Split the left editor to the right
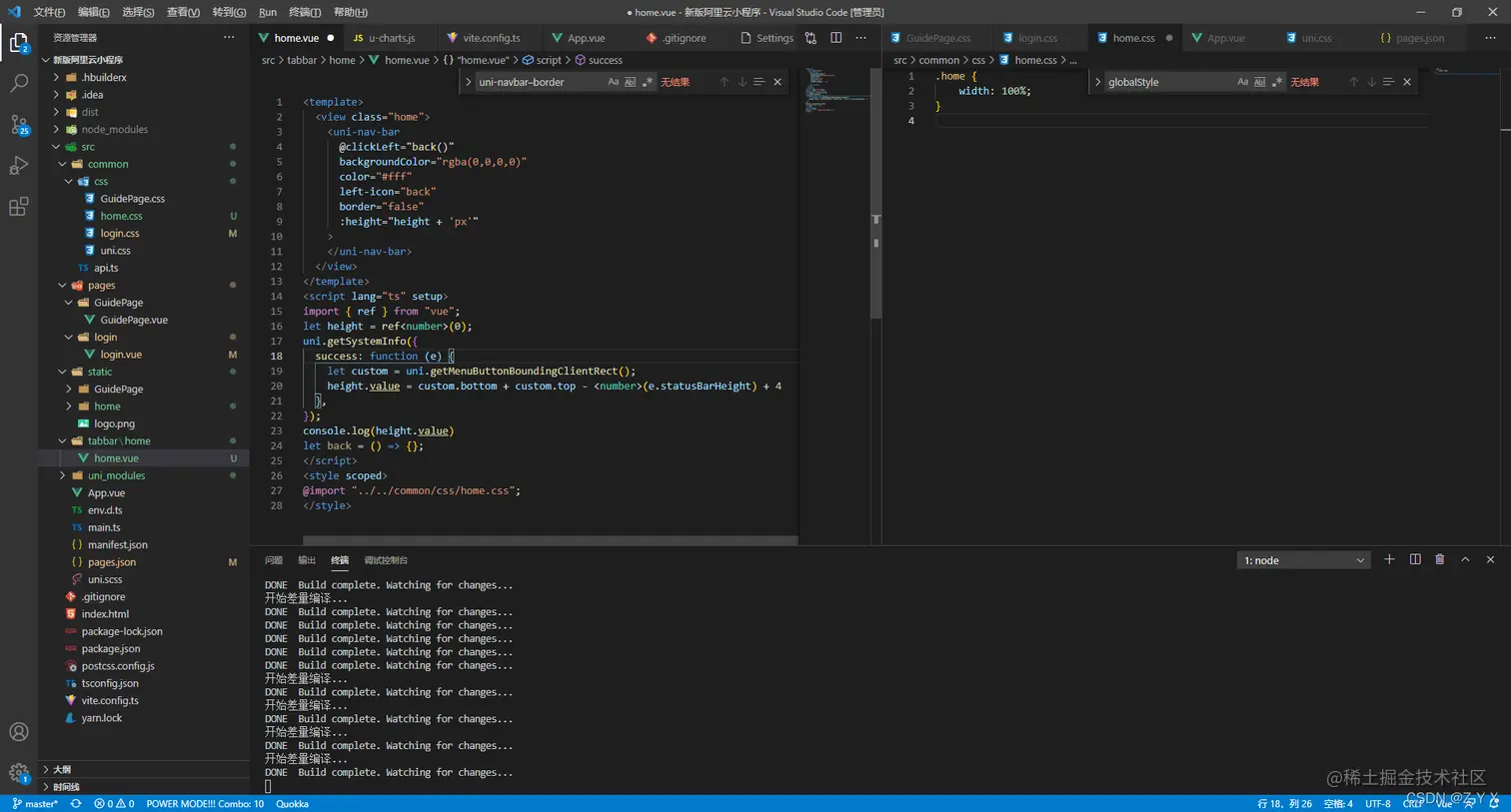Viewport: 1511px width, 812px height. (835, 38)
